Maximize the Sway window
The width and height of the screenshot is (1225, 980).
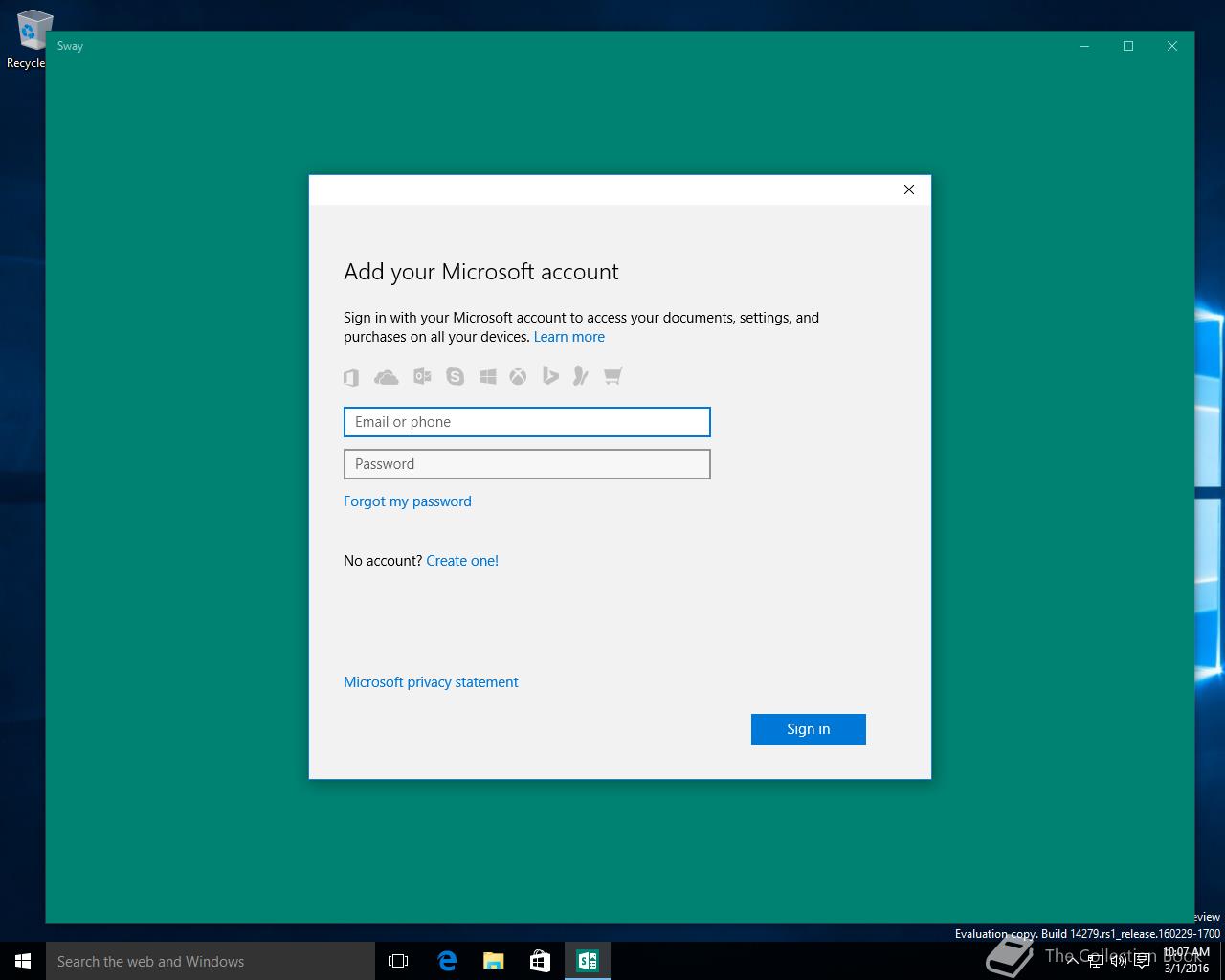coord(1128,46)
